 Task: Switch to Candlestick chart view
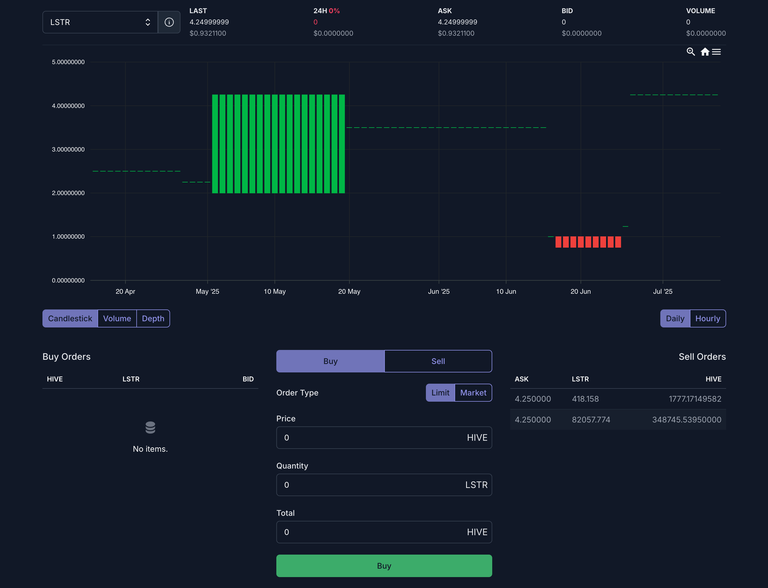(70, 318)
